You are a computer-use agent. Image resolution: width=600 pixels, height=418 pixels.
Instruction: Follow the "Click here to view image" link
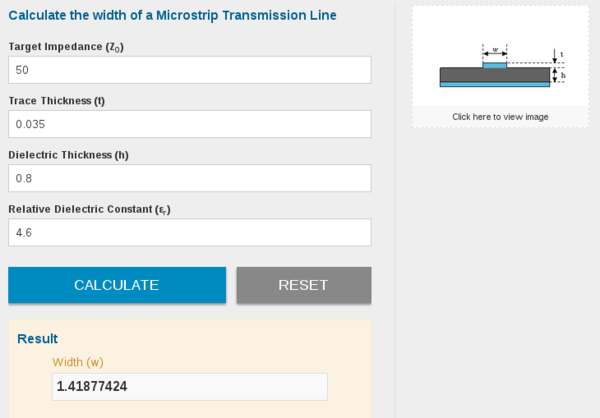499,117
